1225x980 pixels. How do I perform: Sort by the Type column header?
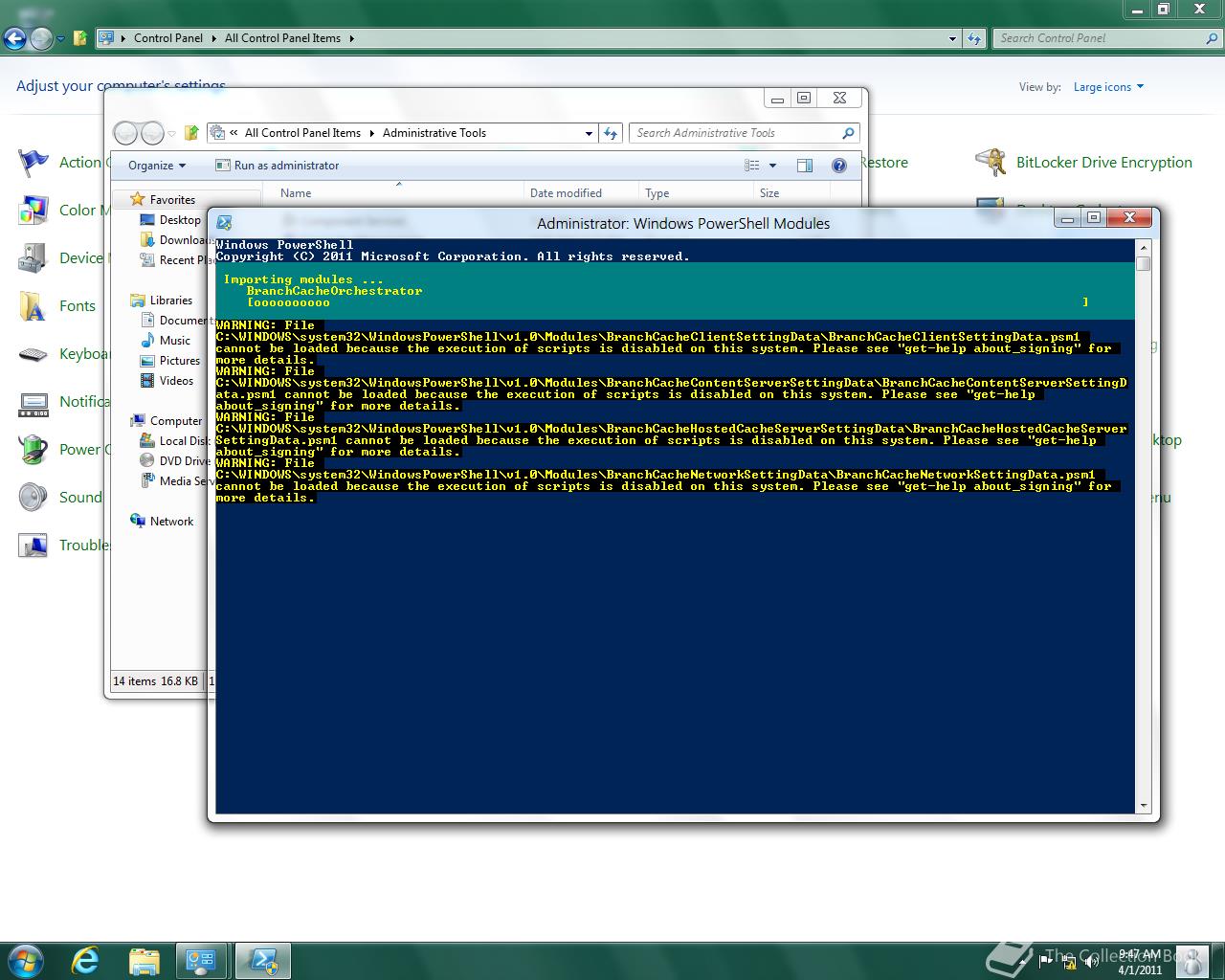pyautogui.click(x=657, y=193)
